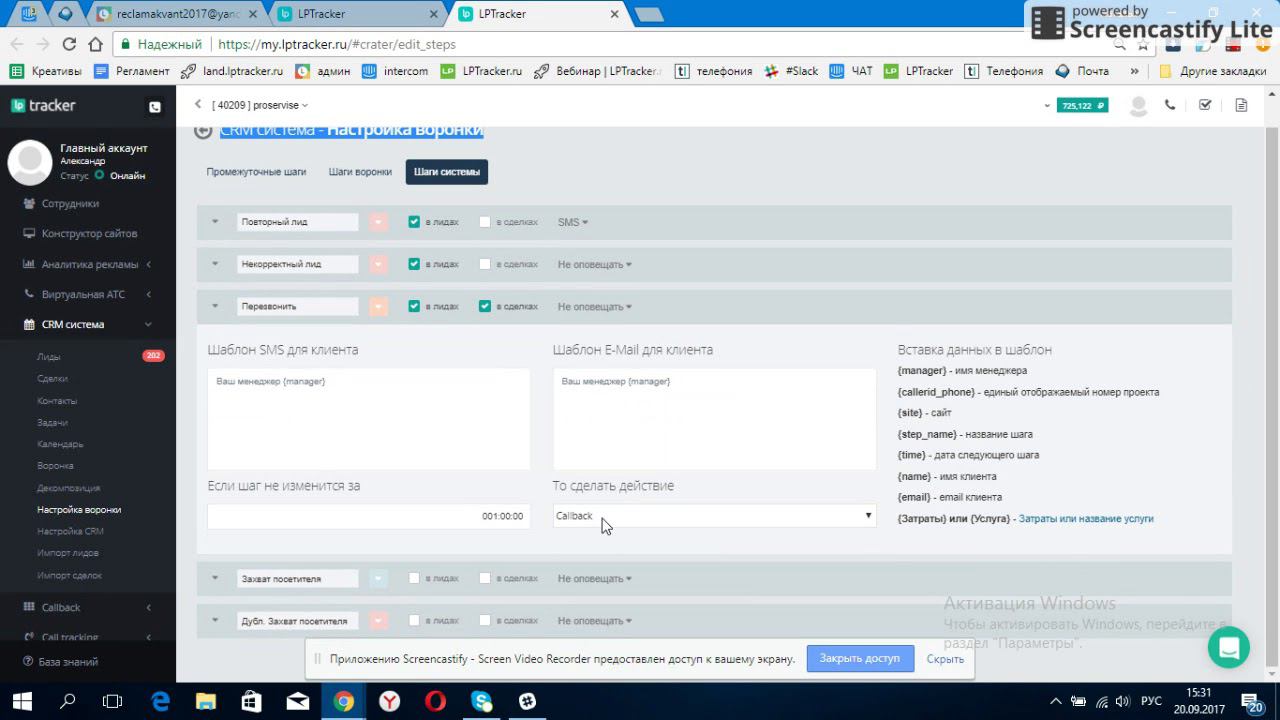The image size is (1280, 720).
Task: Toggle 'в лидах' for Дубл. Захват посетителя
Action: click(x=414, y=620)
